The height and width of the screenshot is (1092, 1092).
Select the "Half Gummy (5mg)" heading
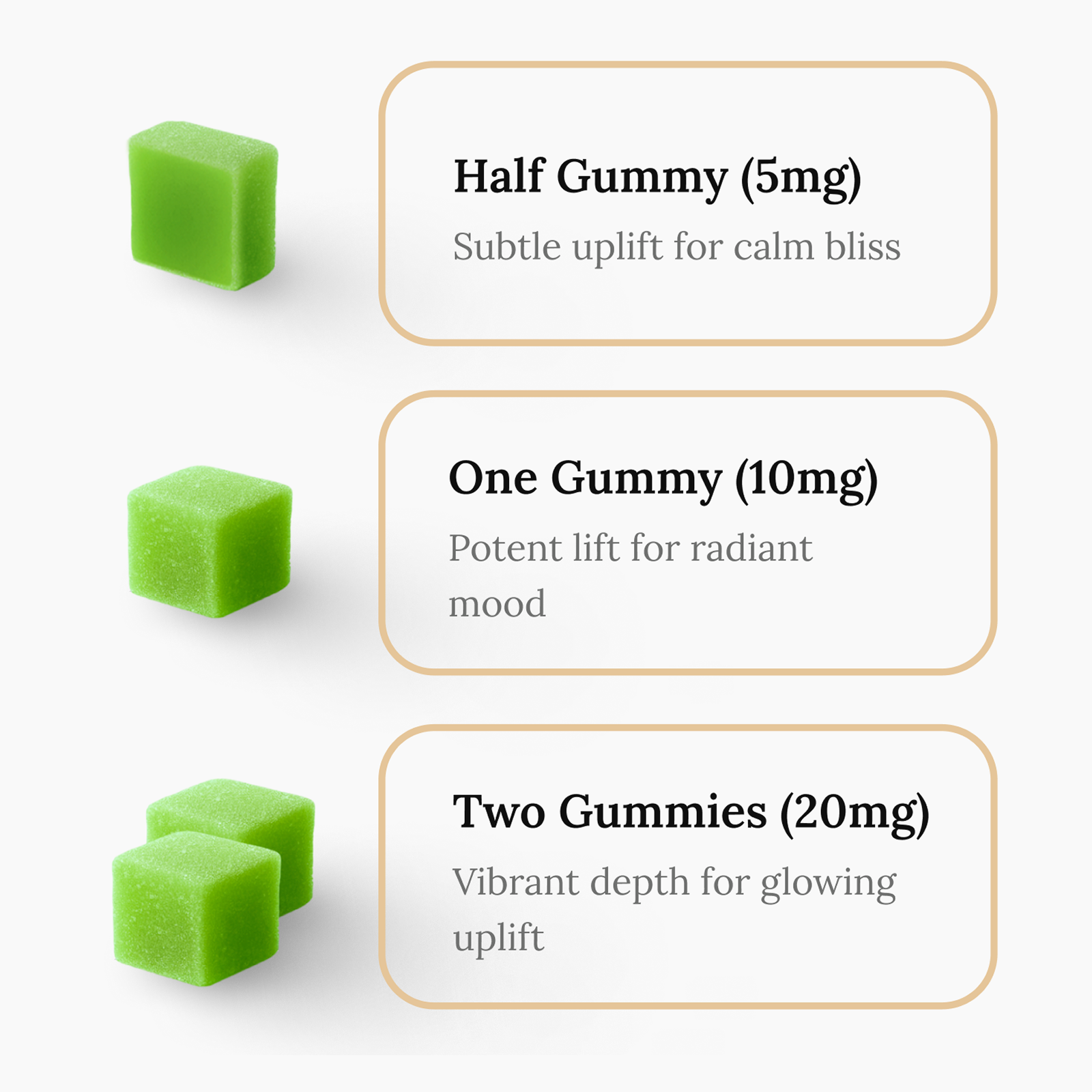(657, 177)
